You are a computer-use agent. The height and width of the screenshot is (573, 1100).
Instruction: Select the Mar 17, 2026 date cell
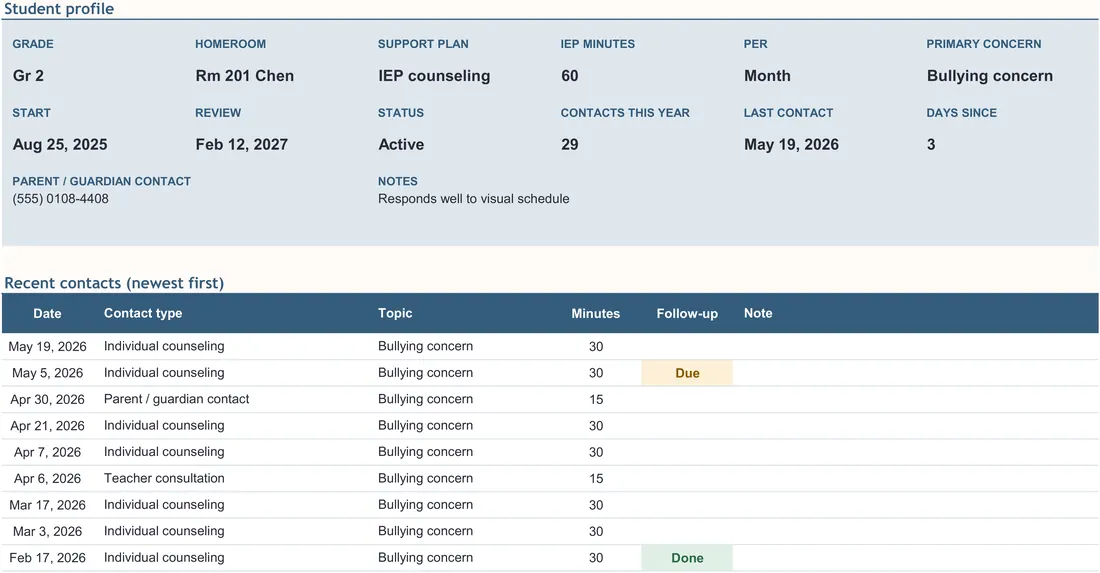coord(48,505)
